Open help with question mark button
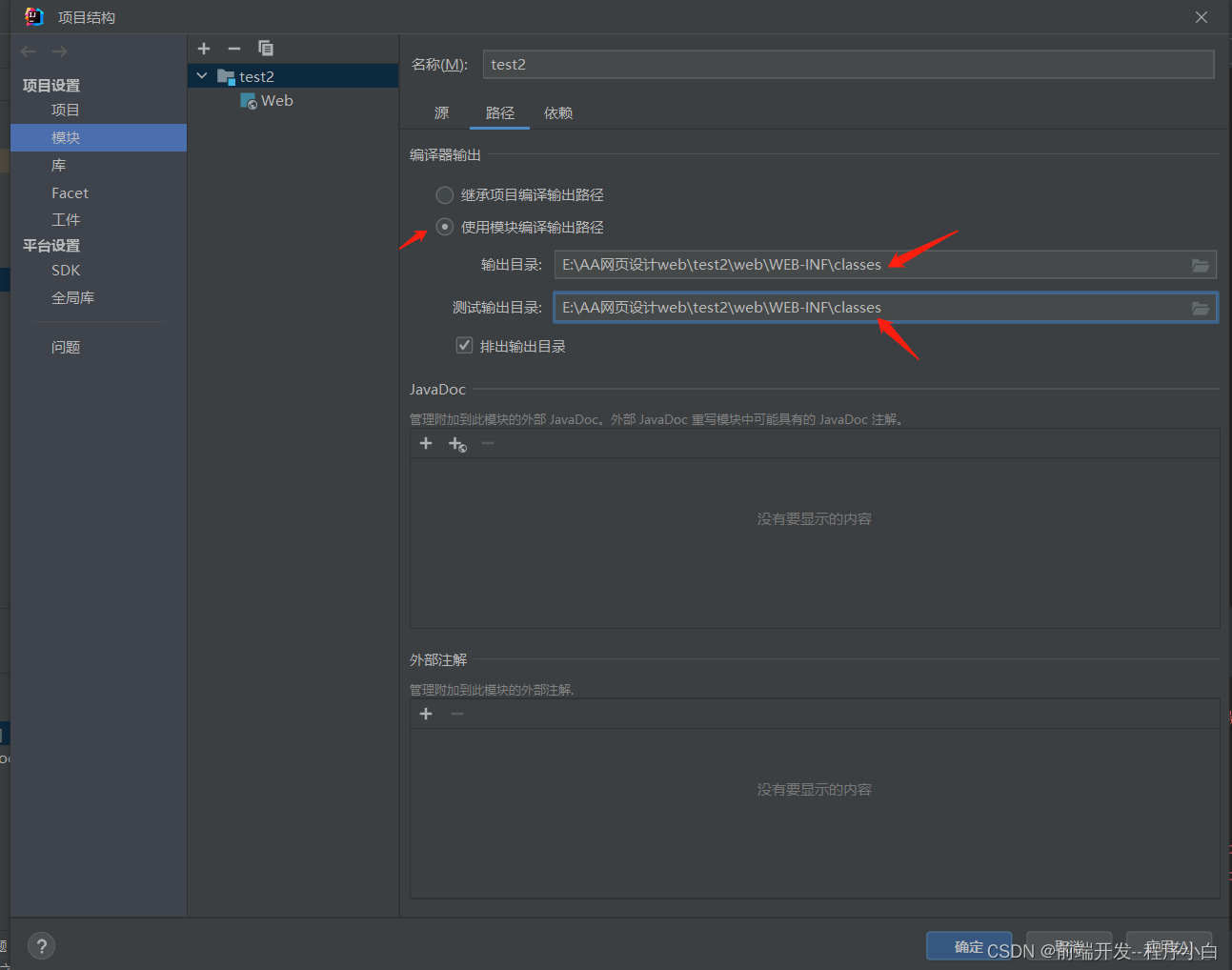Image resolution: width=1232 pixels, height=970 pixels. 41,946
